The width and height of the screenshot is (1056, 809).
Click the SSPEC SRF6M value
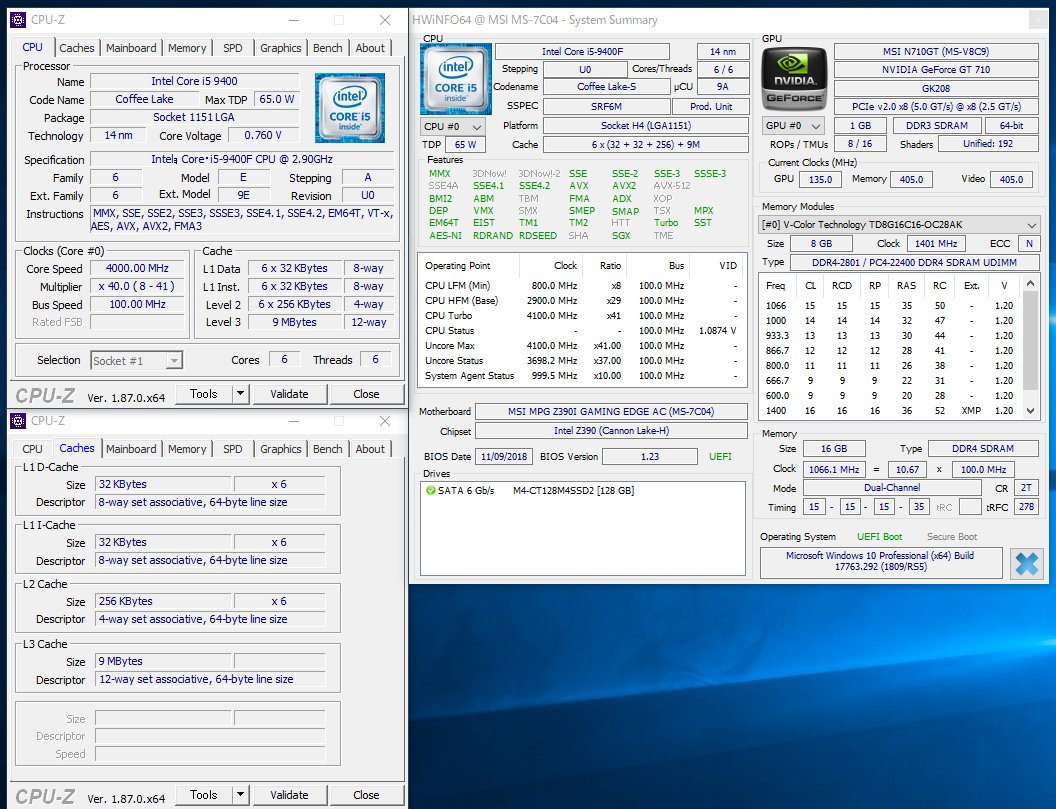[x=606, y=106]
